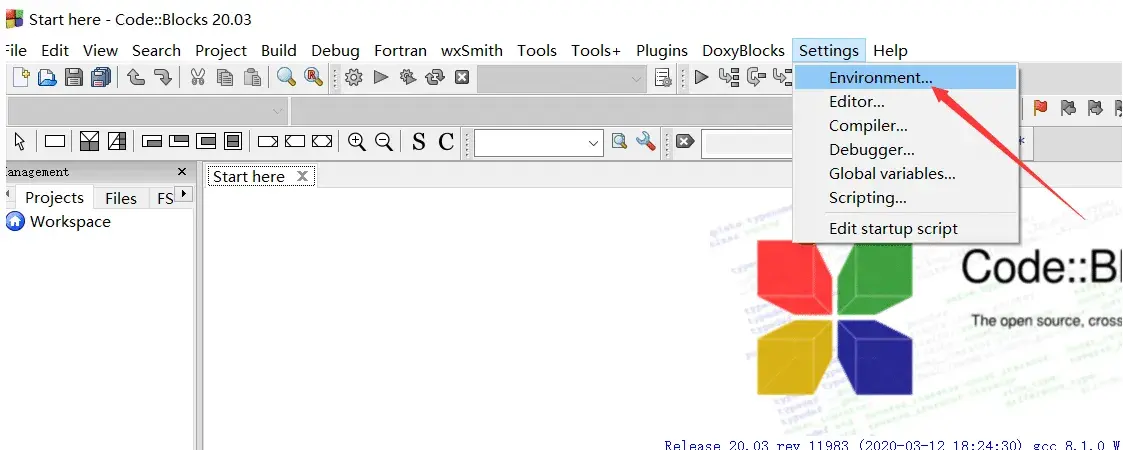Click the Build and run icon

pyautogui.click(x=408, y=77)
